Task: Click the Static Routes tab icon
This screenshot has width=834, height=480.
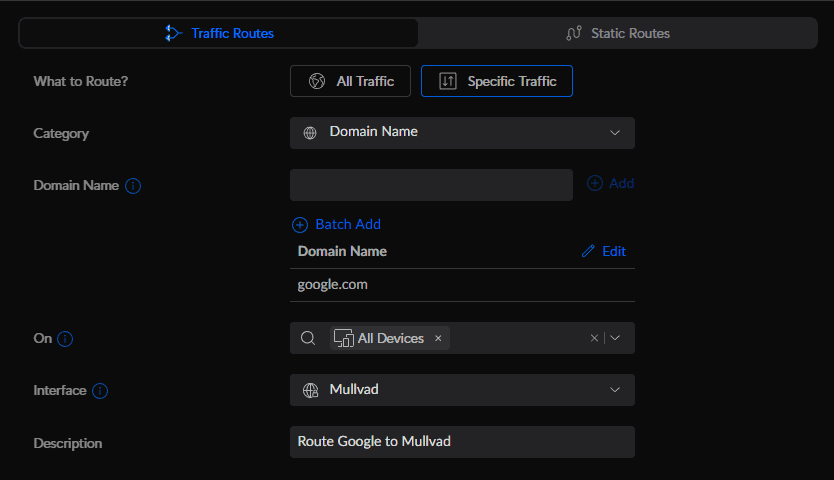Action: click(574, 33)
